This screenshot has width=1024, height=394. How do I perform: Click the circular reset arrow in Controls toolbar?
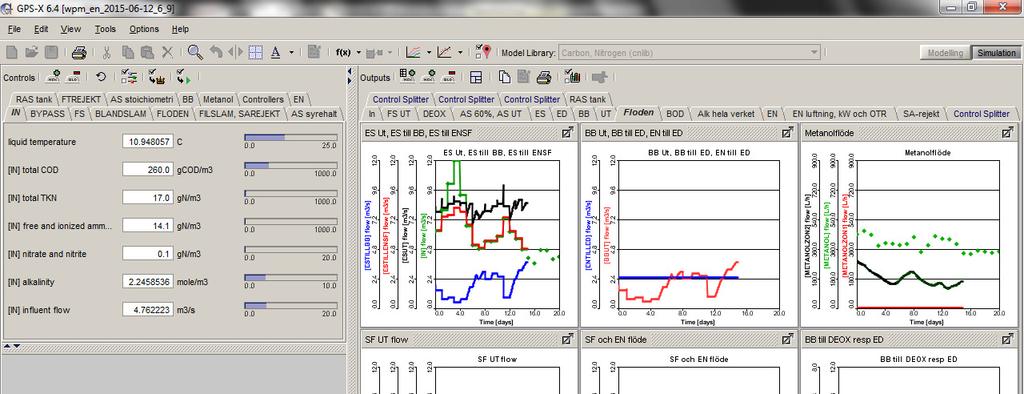[101, 77]
